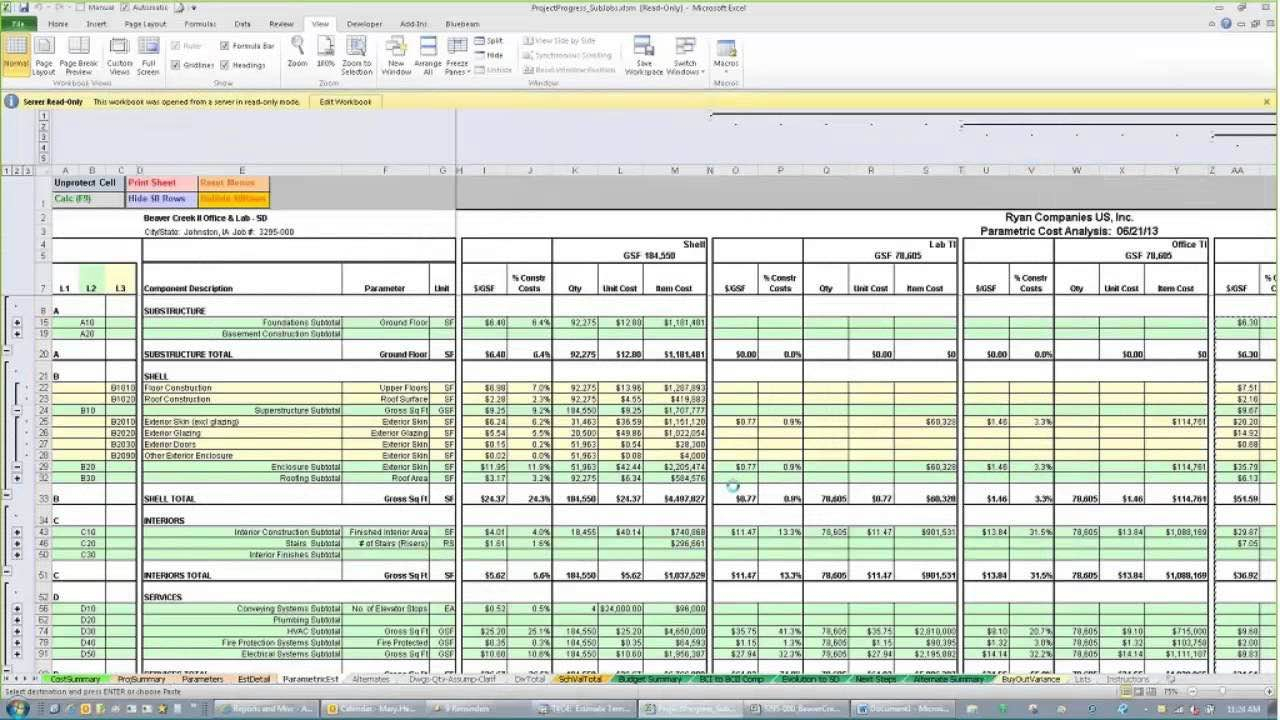Image resolution: width=1280 pixels, height=720 pixels.
Task: Select the Budget Summary sheet tab
Action: [x=653, y=678]
